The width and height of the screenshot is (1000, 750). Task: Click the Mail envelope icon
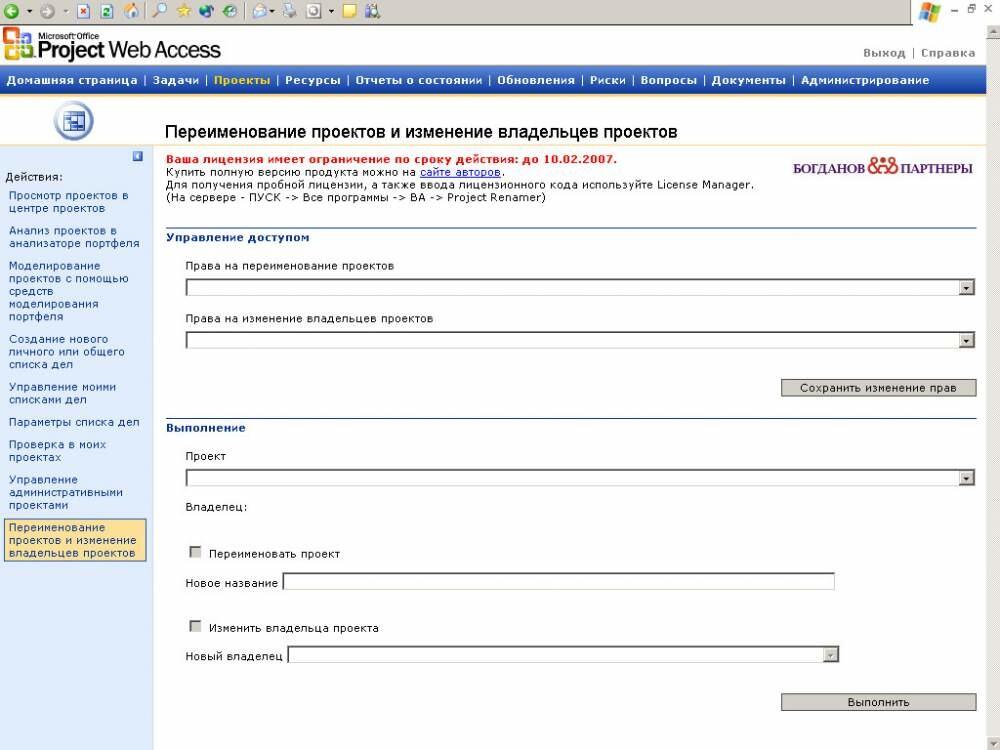(260, 10)
